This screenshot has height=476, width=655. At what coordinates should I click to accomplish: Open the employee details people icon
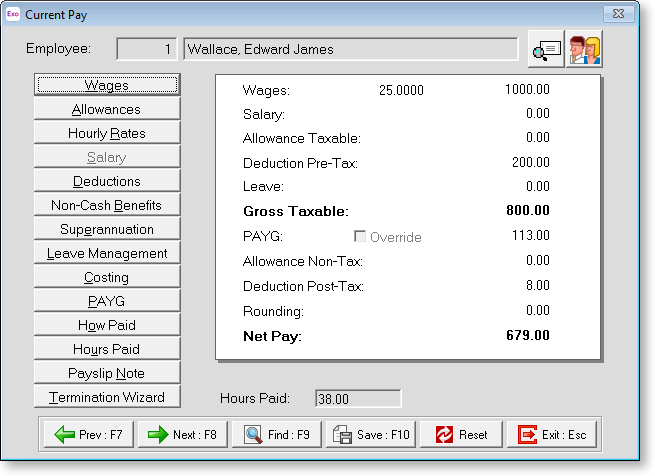(584, 50)
